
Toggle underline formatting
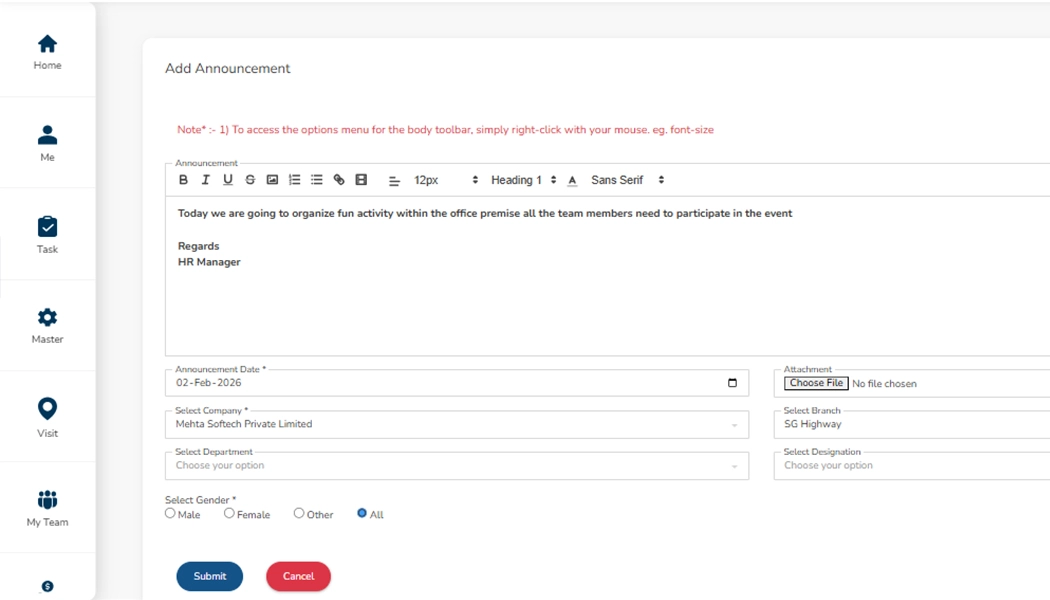[x=227, y=179]
